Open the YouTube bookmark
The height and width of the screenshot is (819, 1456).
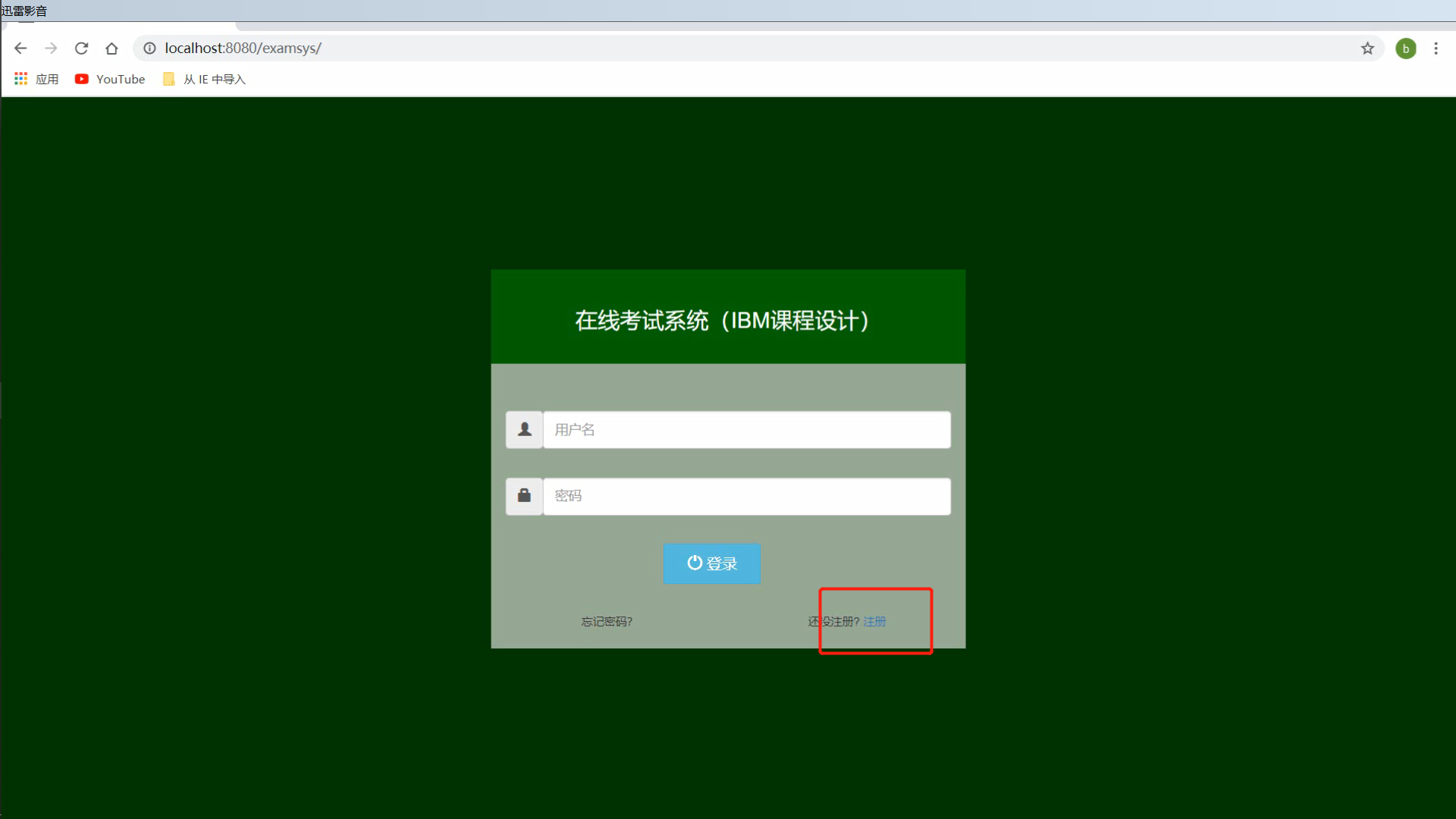[110, 79]
